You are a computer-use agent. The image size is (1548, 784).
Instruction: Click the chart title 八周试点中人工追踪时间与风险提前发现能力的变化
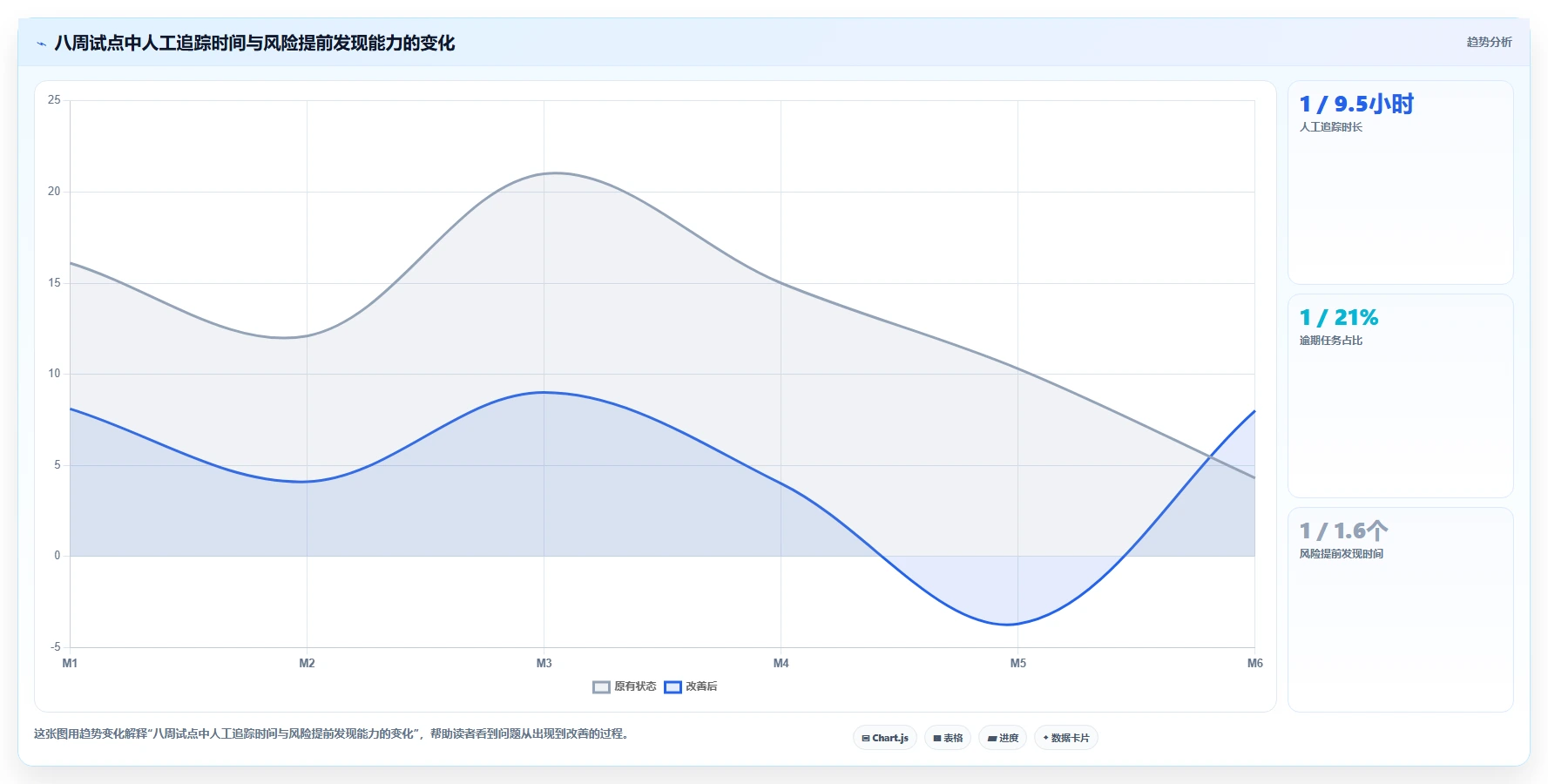click(x=254, y=44)
